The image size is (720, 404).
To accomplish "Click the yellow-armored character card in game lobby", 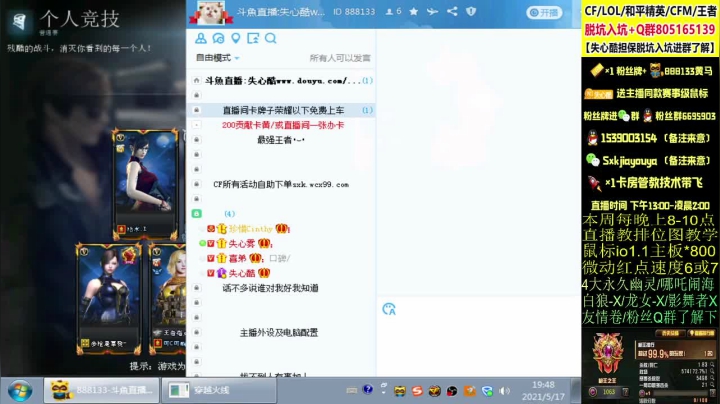I will (x=168, y=299).
